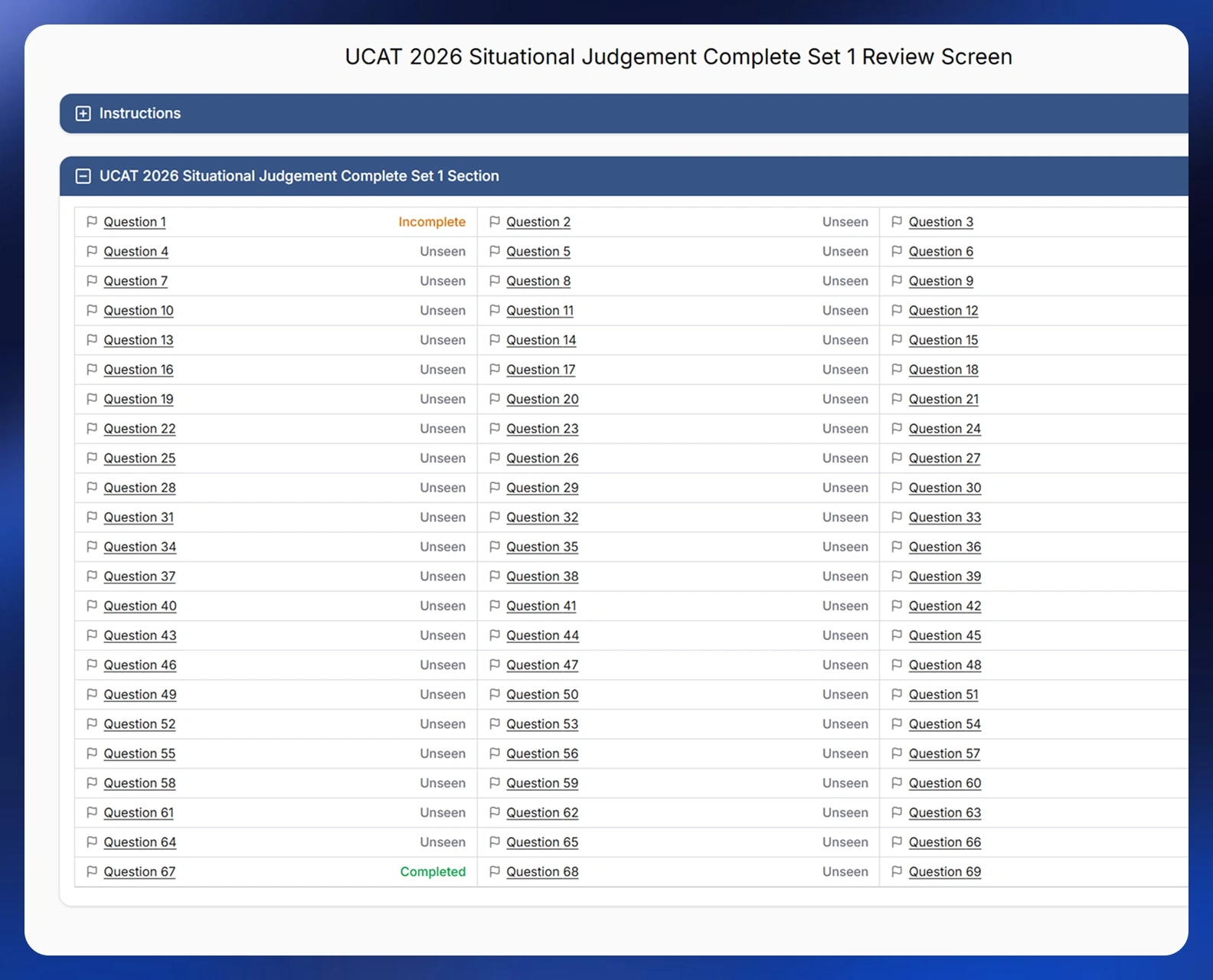This screenshot has height=980, width=1213.
Task: Mark Question 23 with the flag icon
Action: coord(495,429)
